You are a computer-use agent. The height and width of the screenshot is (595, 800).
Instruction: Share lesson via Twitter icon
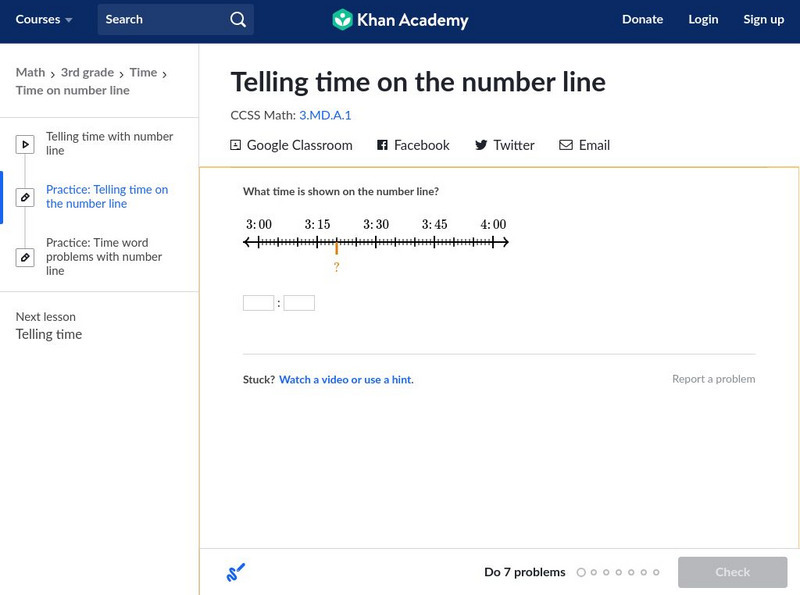(x=481, y=145)
